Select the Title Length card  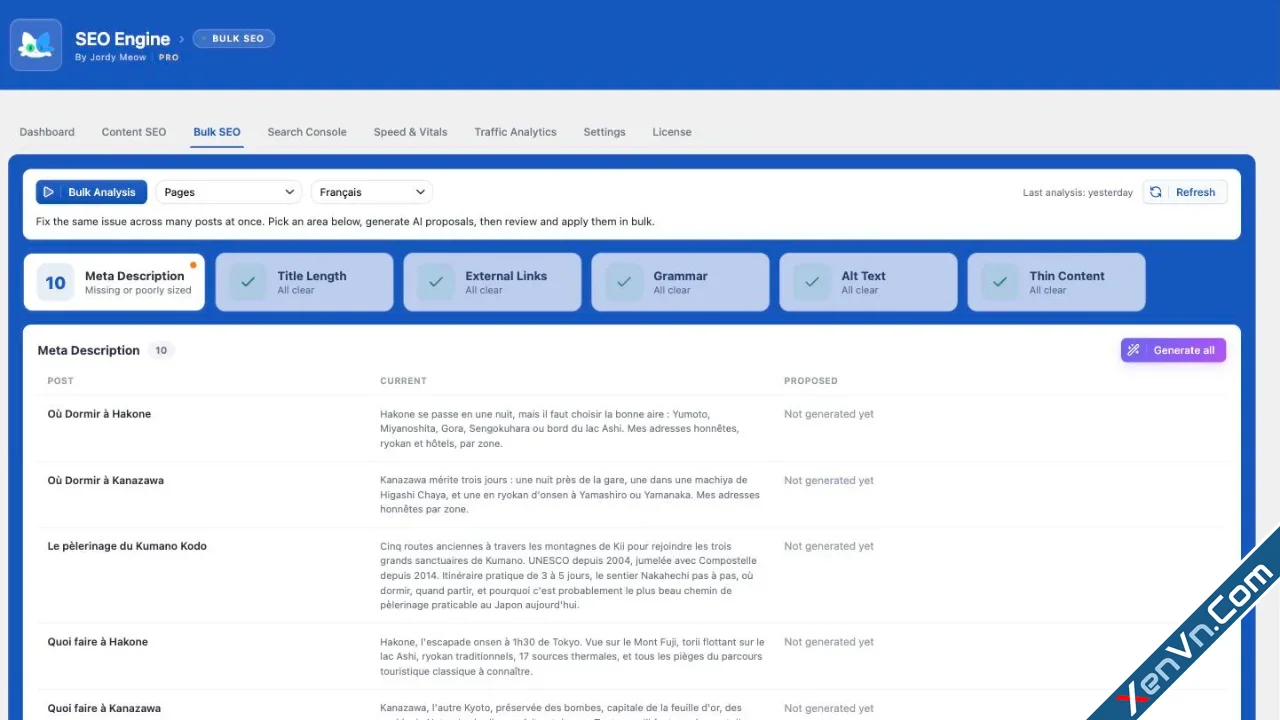point(304,282)
